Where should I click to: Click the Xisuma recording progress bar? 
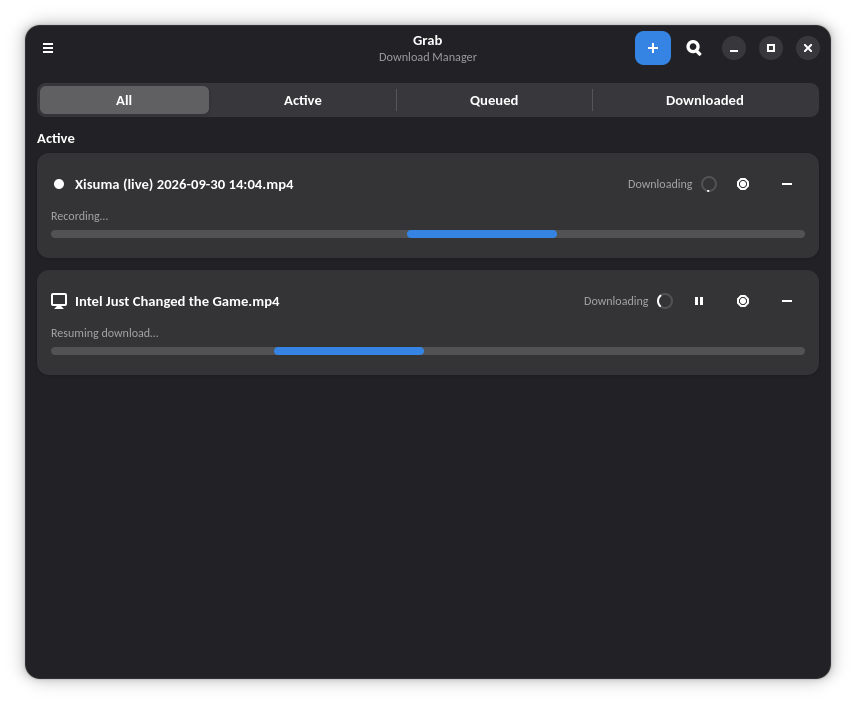tap(427, 234)
